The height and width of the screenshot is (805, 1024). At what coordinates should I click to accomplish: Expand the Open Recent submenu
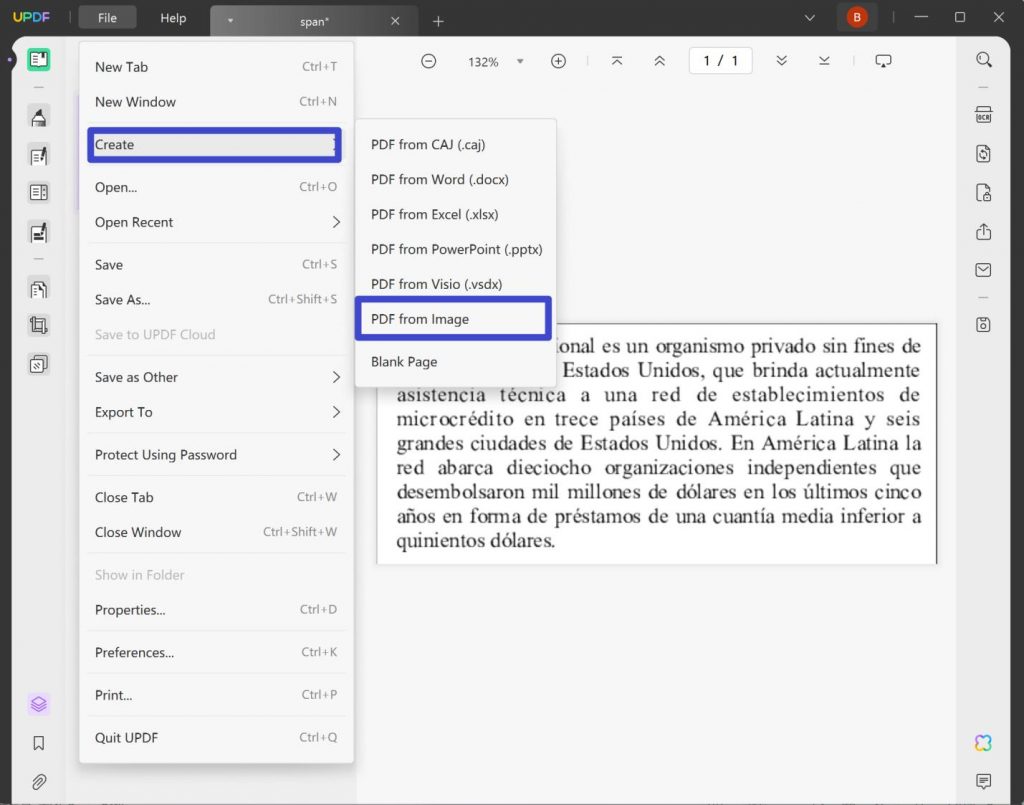(215, 222)
